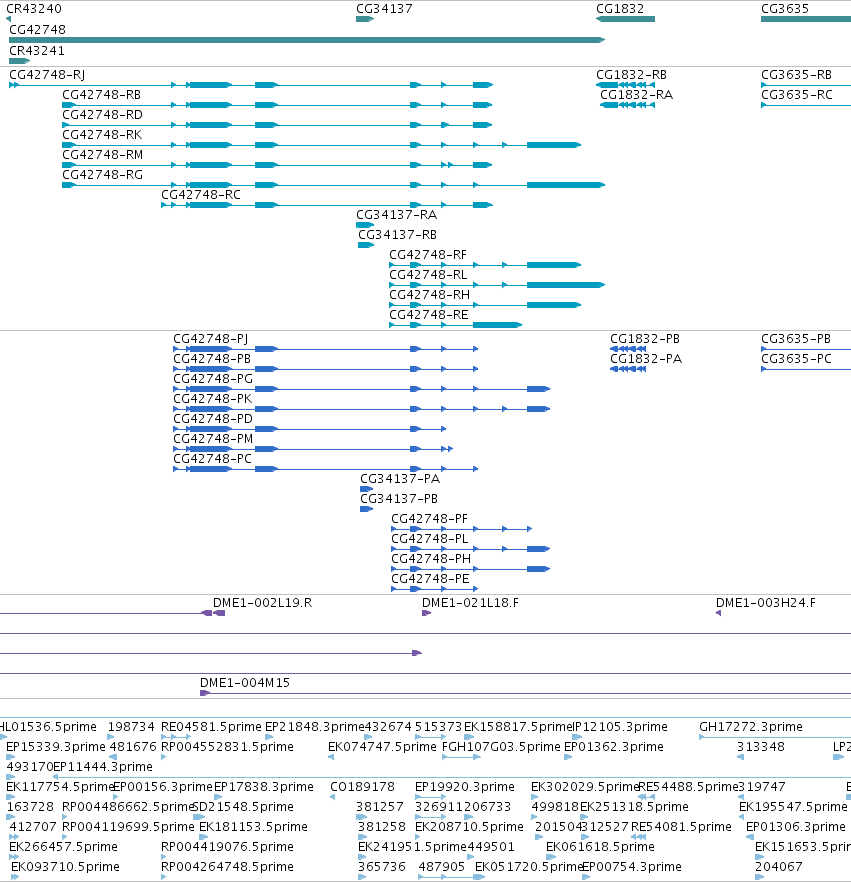
Task: Click the CR43240 gene label
Action: point(34,8)
